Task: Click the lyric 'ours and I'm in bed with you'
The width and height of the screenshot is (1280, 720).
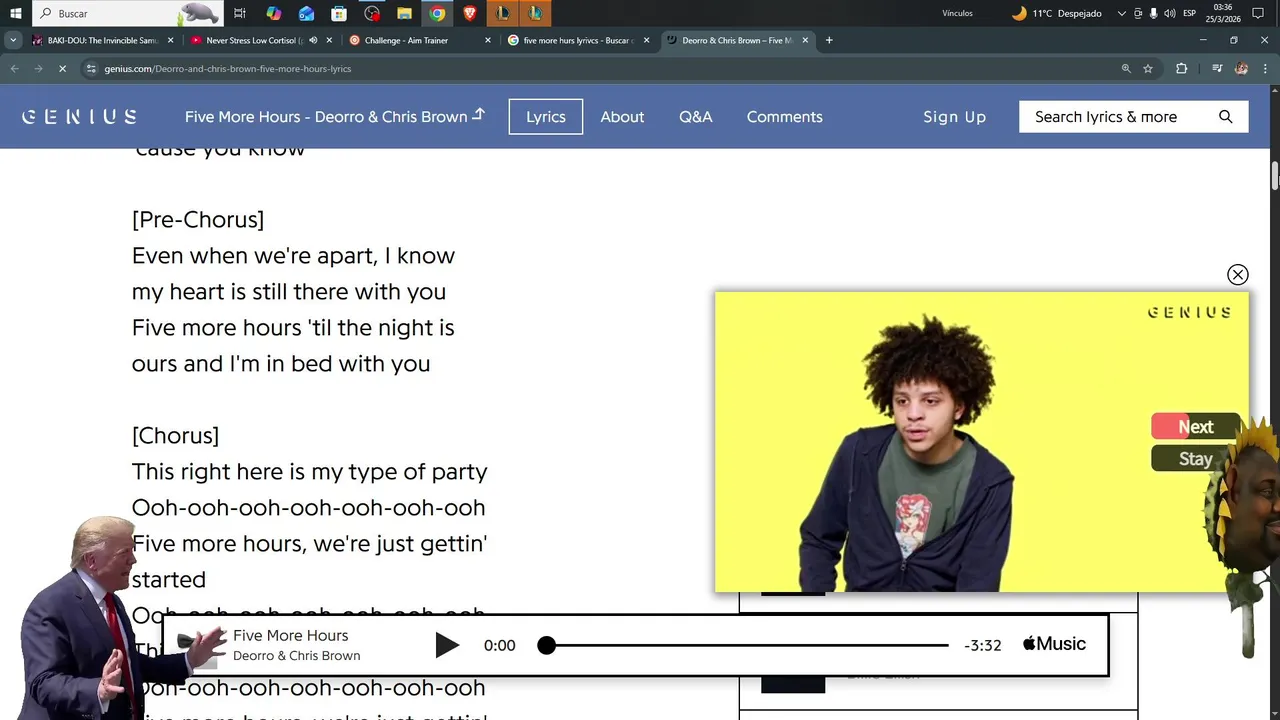Action: 281,363
